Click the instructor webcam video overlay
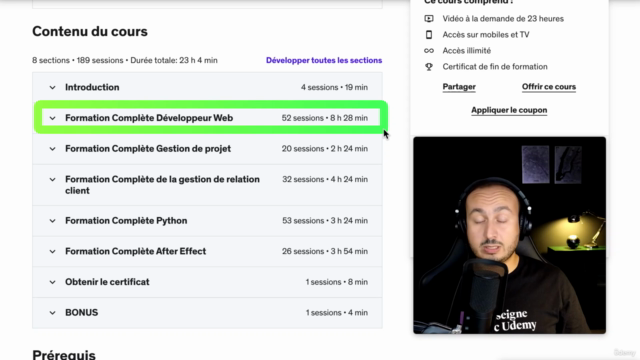The height and width of the screenshot is (360, 640). click(509, 235)
